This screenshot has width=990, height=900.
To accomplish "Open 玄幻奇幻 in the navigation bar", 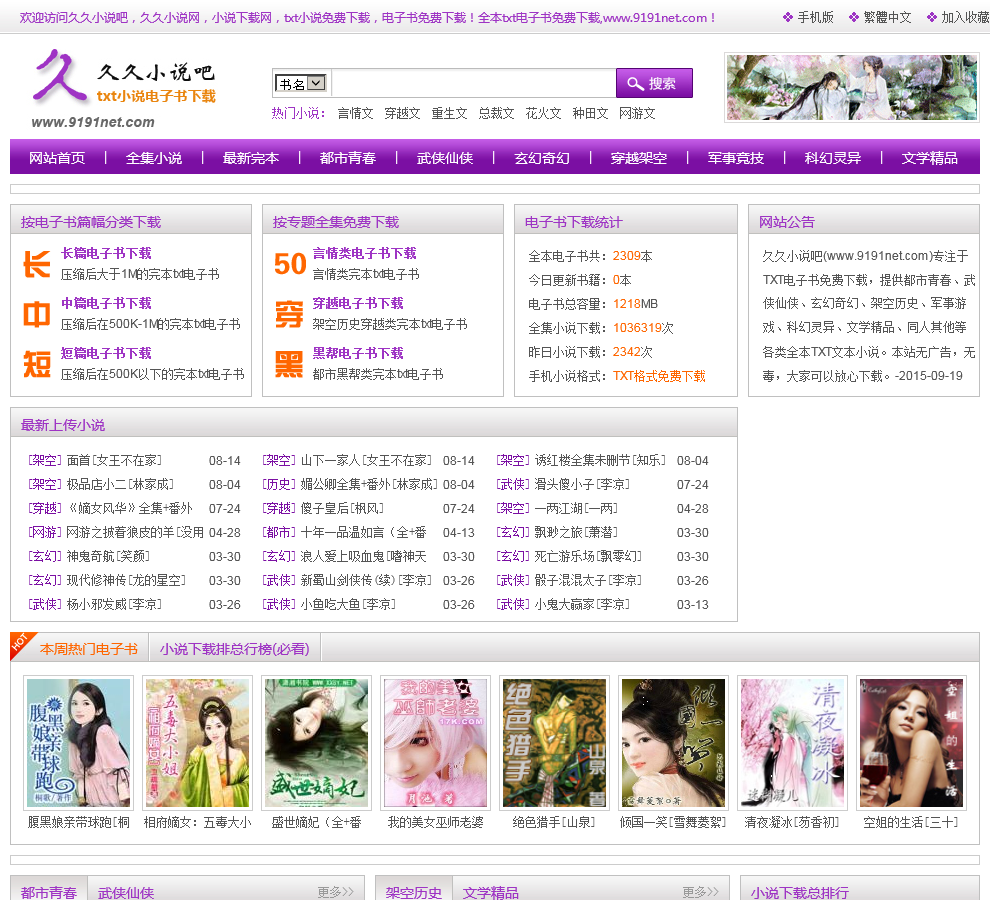I will pyautogui.click(x=542, y=158).
